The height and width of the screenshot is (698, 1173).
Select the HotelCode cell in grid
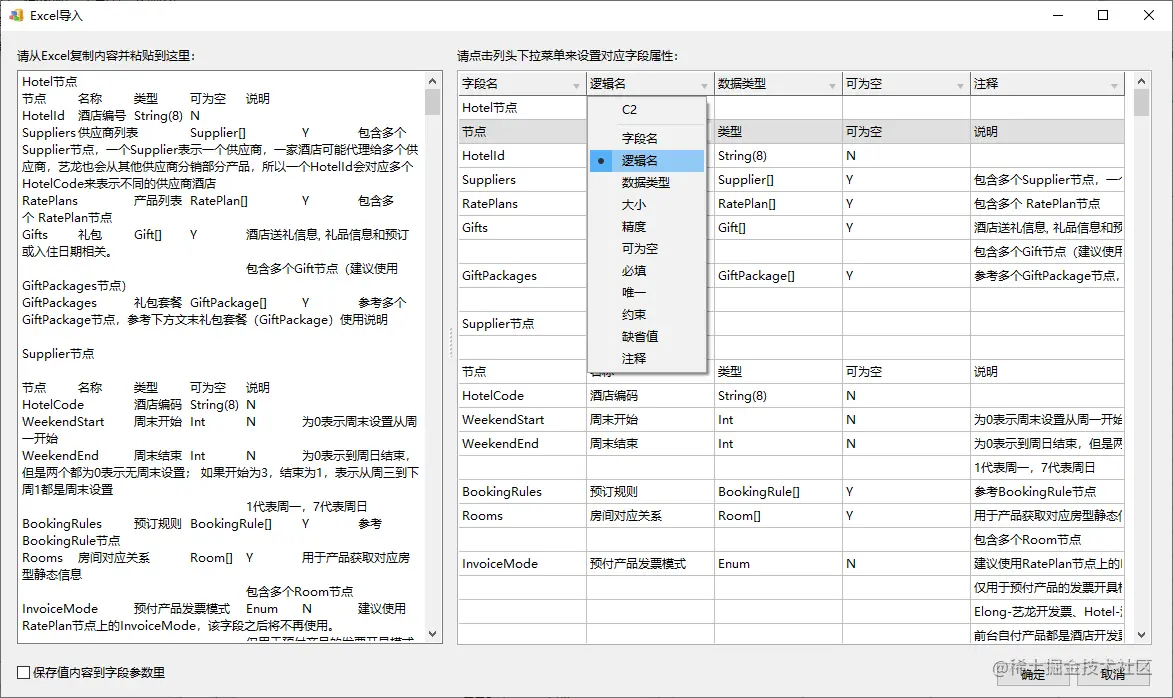click(x=522, y=396)
